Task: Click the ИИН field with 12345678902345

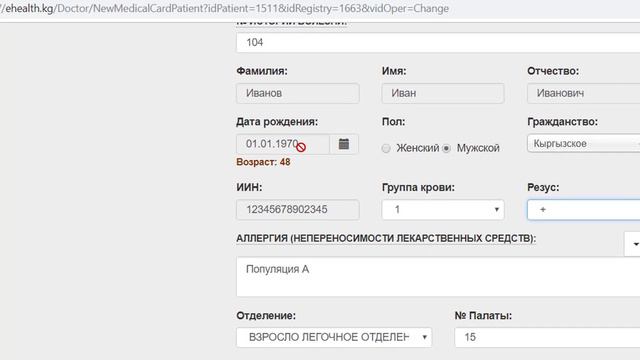Action: pos(298,209)
